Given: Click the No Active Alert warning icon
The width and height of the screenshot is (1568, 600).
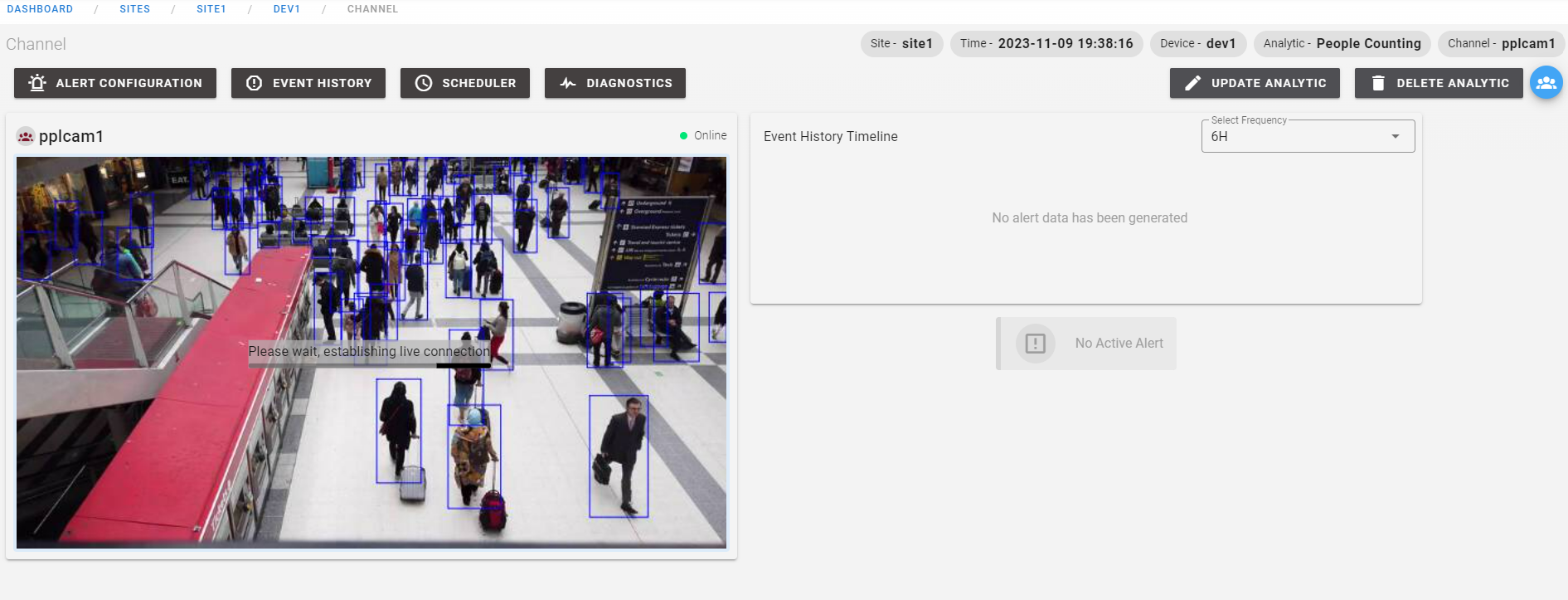Looking at the screenshot, I should [x=1035, y=344].
